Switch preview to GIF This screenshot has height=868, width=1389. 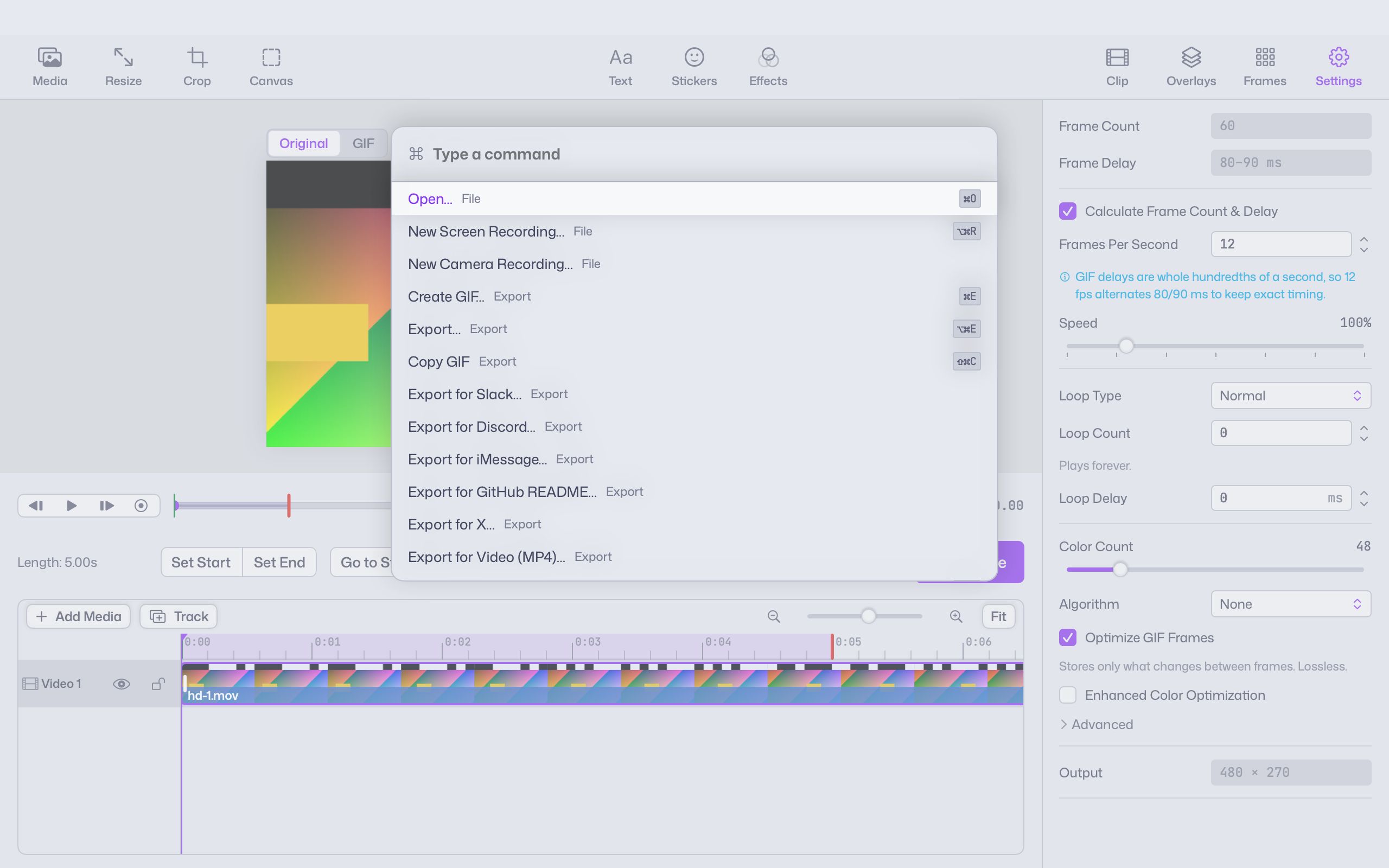coord(364,144)
